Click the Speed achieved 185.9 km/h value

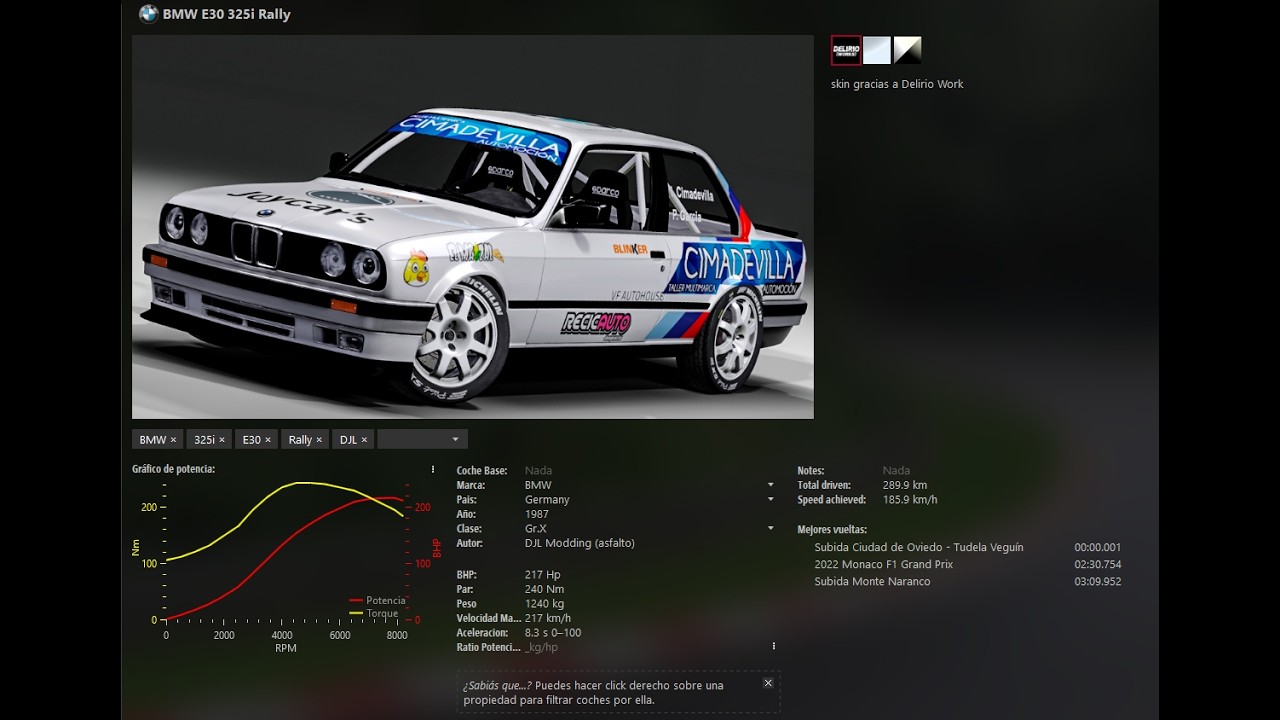coord(909,499)
